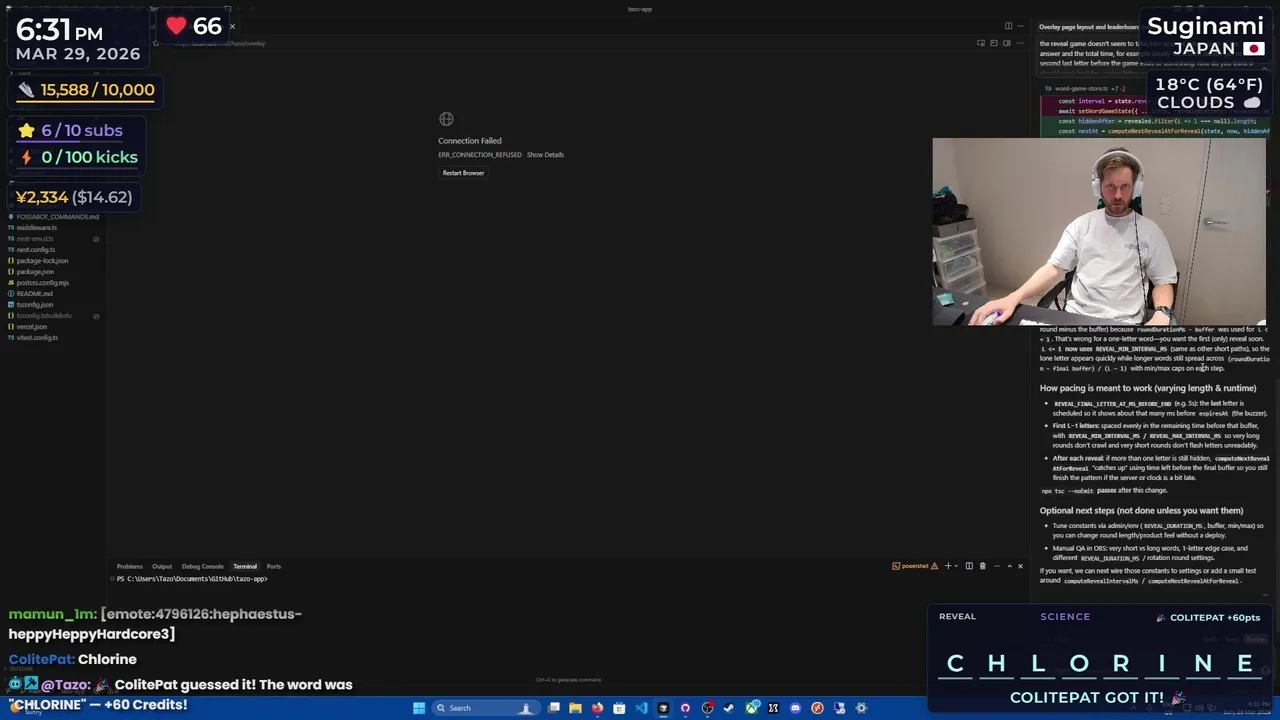The image size is (1280, 720).
Task: Switch to the Problems panel tab
Action: pos(129,567)
